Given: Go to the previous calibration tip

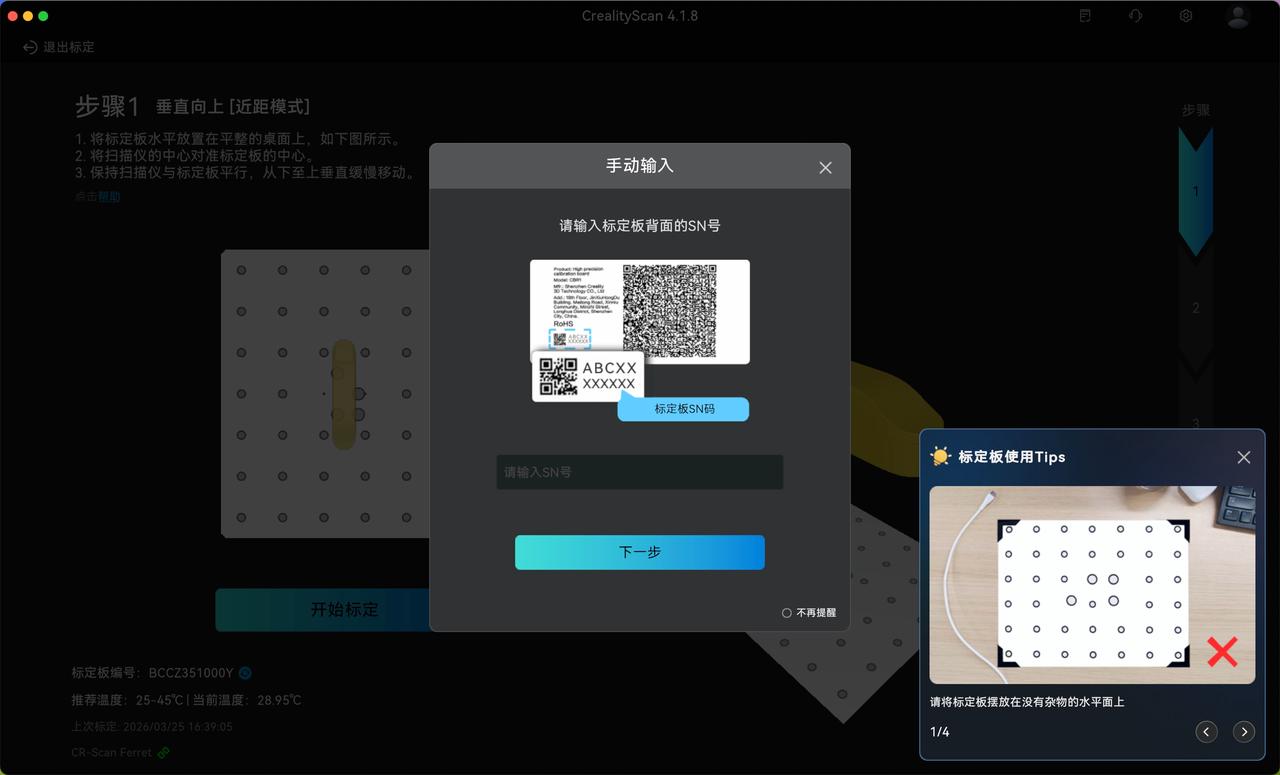Looking at the screenshot, I should [x=1206, y=732].
